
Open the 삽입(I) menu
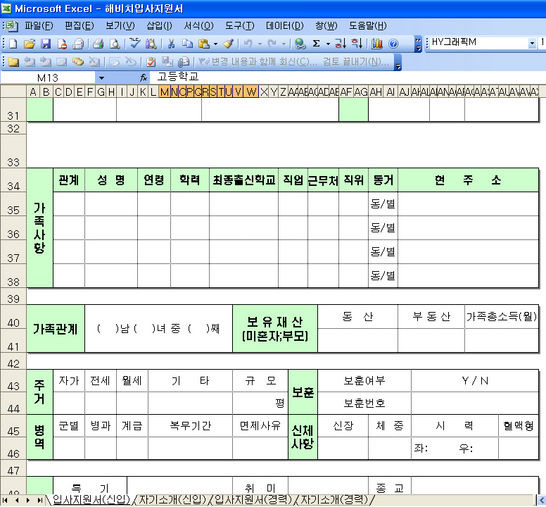[159, 26]
